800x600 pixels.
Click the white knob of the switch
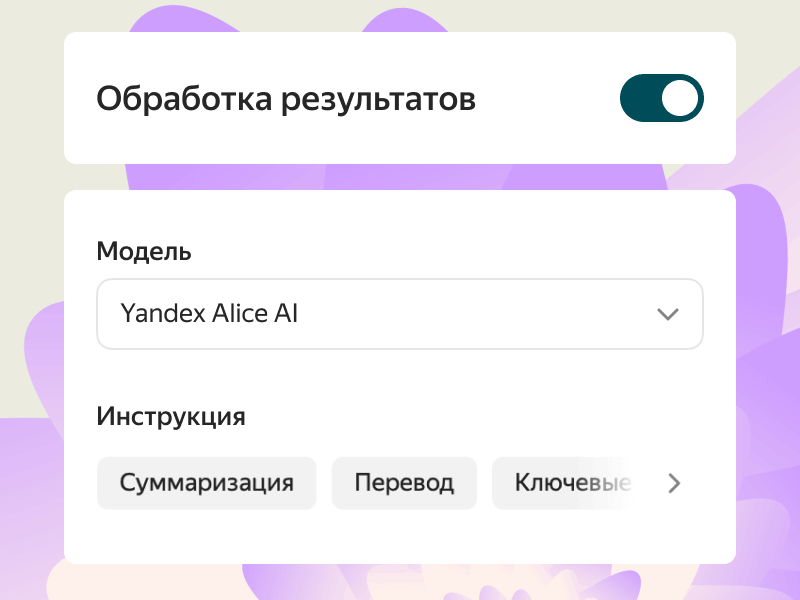tap(682, 98)
